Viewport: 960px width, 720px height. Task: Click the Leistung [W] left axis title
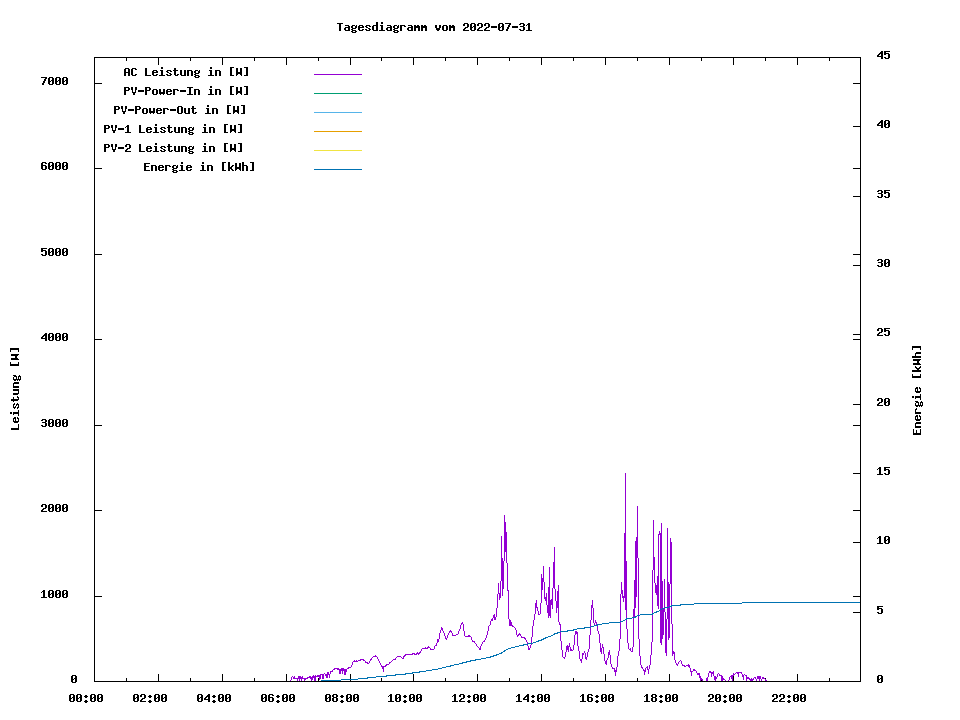(x=15, y=389)
